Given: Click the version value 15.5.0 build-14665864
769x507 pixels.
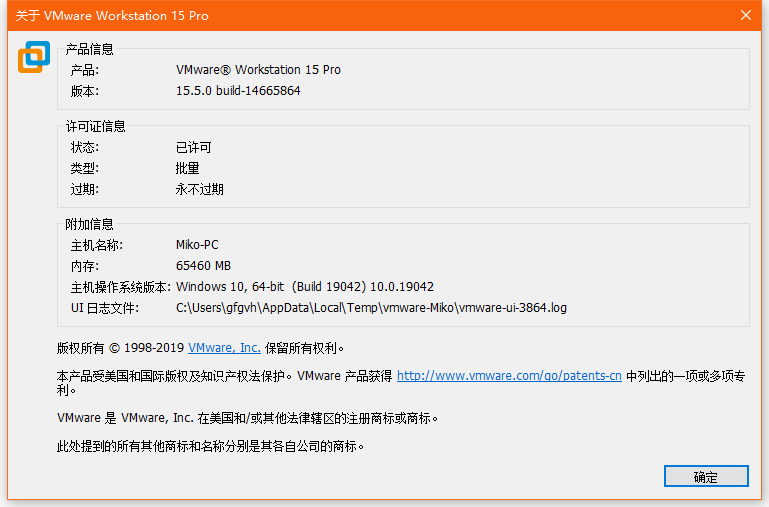Looking at the screenshot, I should coord(238,91).
